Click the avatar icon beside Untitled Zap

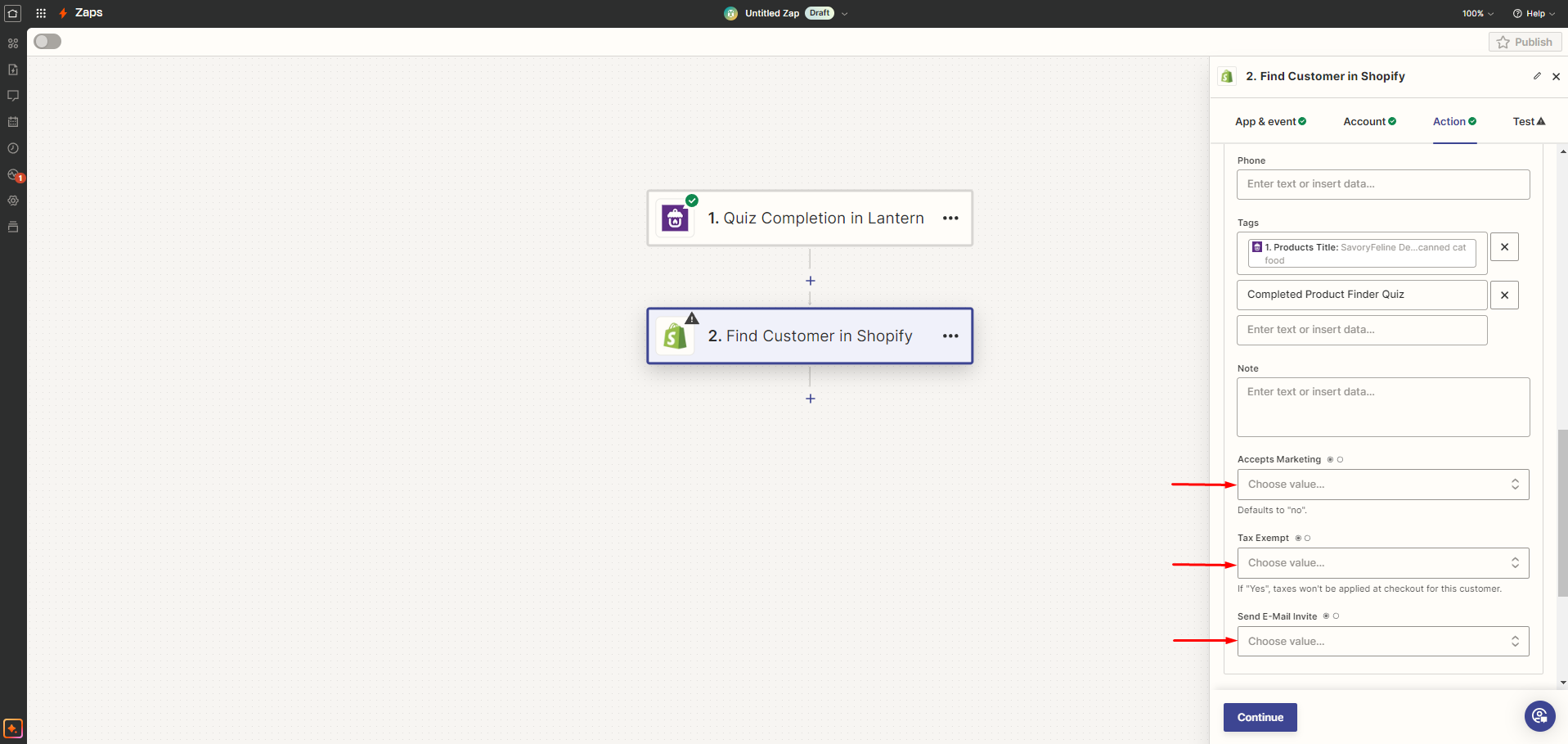(730, 13)
